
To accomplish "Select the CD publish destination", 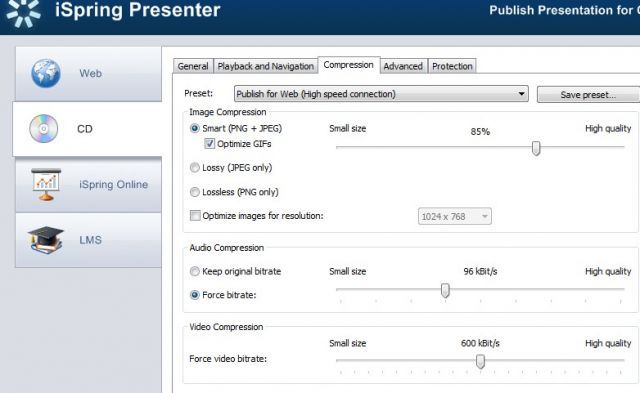I will pyautogui.click(x=87, y=129).
